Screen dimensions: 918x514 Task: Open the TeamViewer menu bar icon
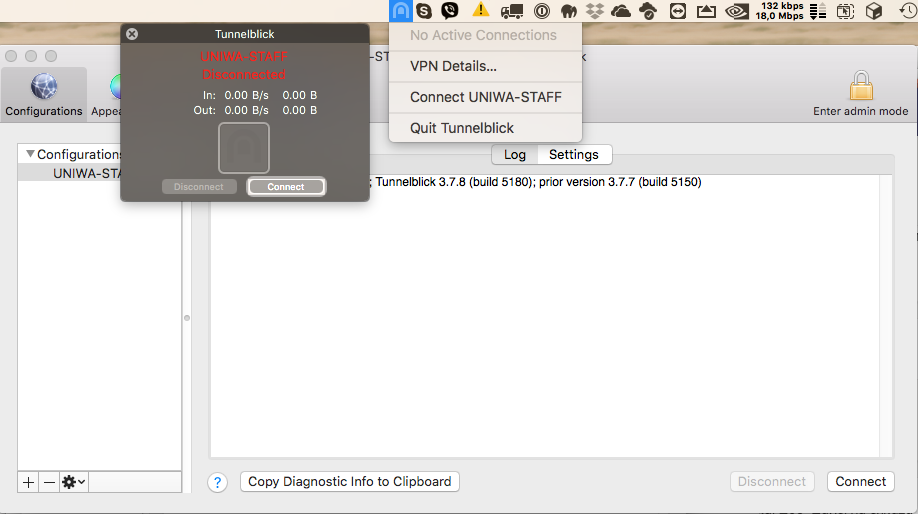[x=677, y=11]
